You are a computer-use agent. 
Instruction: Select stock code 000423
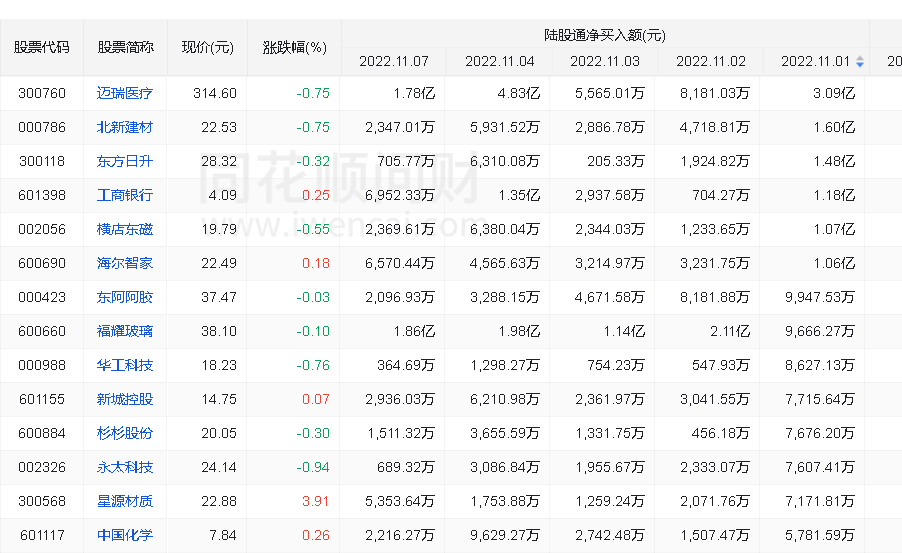(x=42, y=297)
